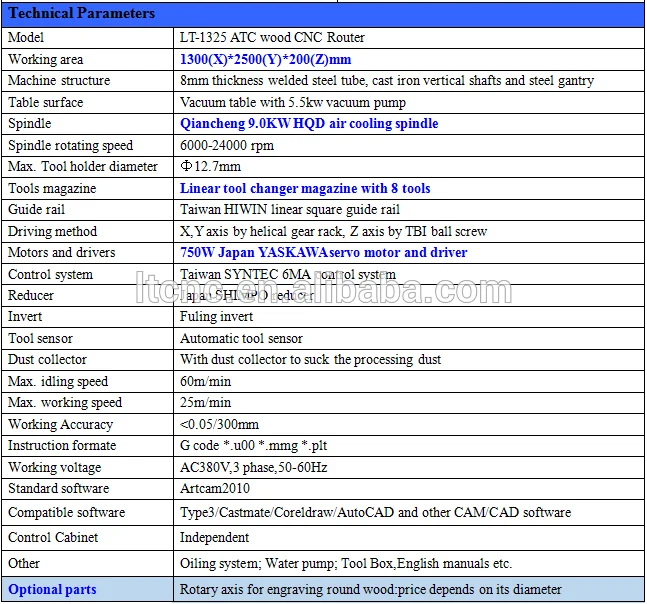Select the "Spindle rotating speed" label
The image size is (647, 604).
(71, 145)
